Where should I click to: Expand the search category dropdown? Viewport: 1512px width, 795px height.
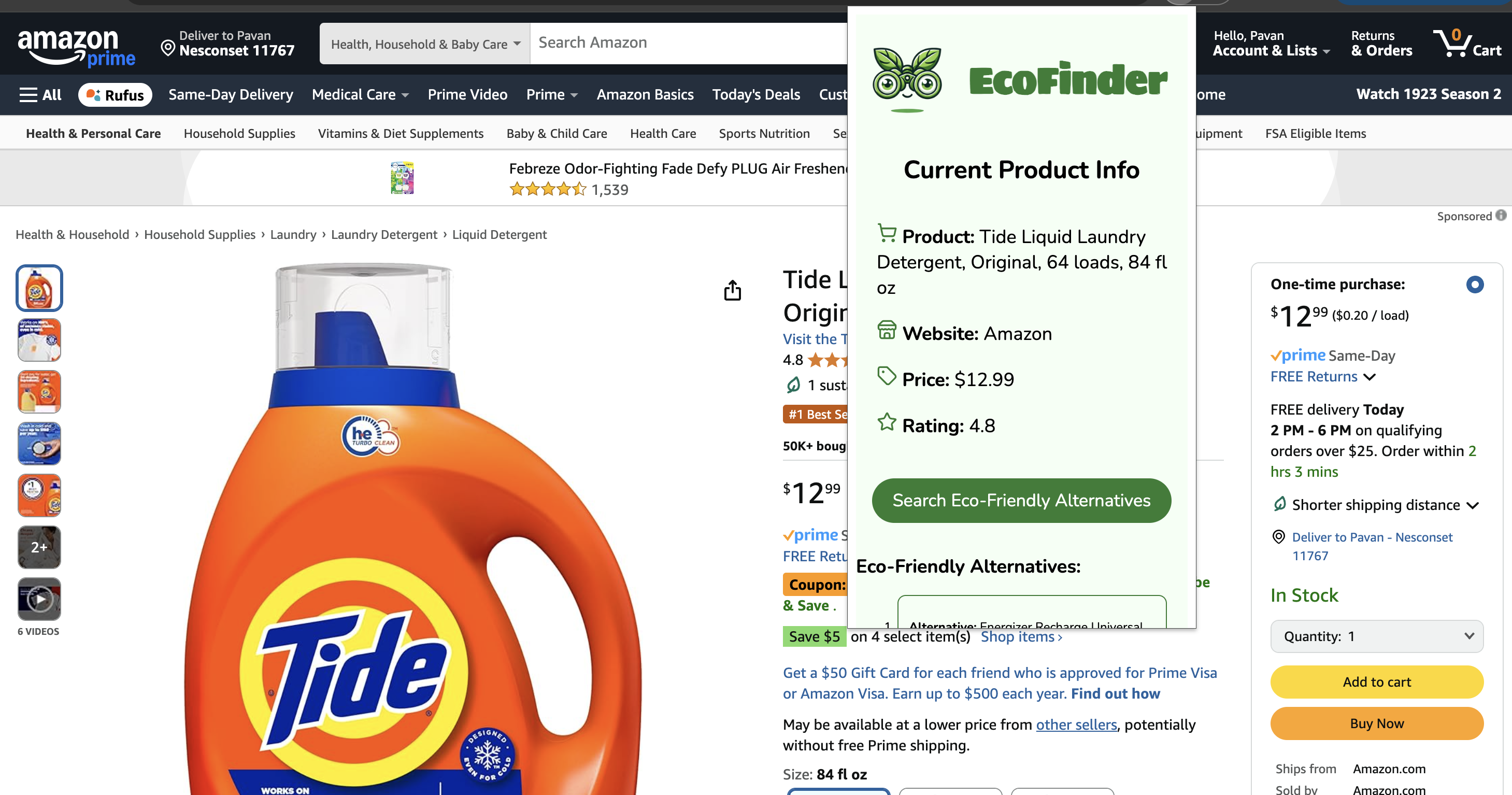pos(425,44)
